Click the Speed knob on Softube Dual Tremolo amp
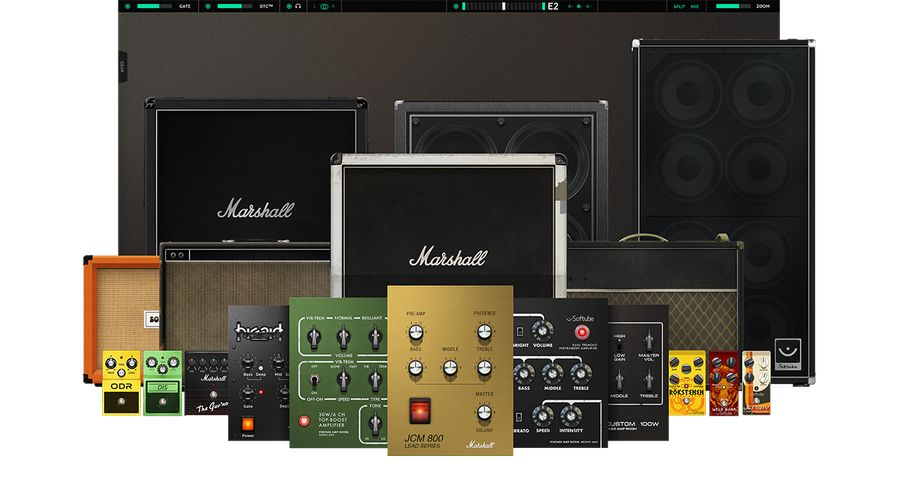Screen dimensions: 900x487 pos(542,416)
